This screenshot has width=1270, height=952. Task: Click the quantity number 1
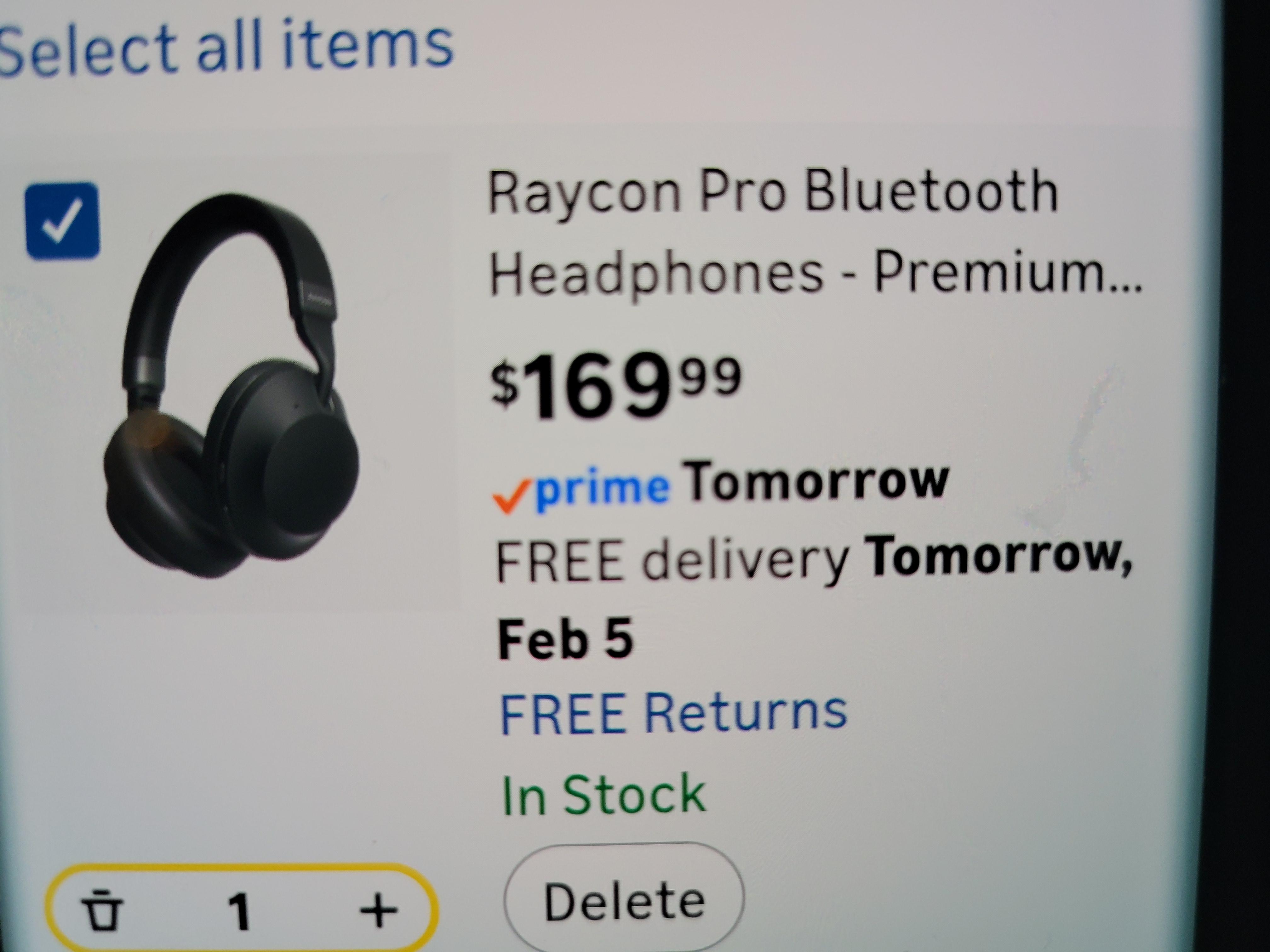tap(239, 911)
